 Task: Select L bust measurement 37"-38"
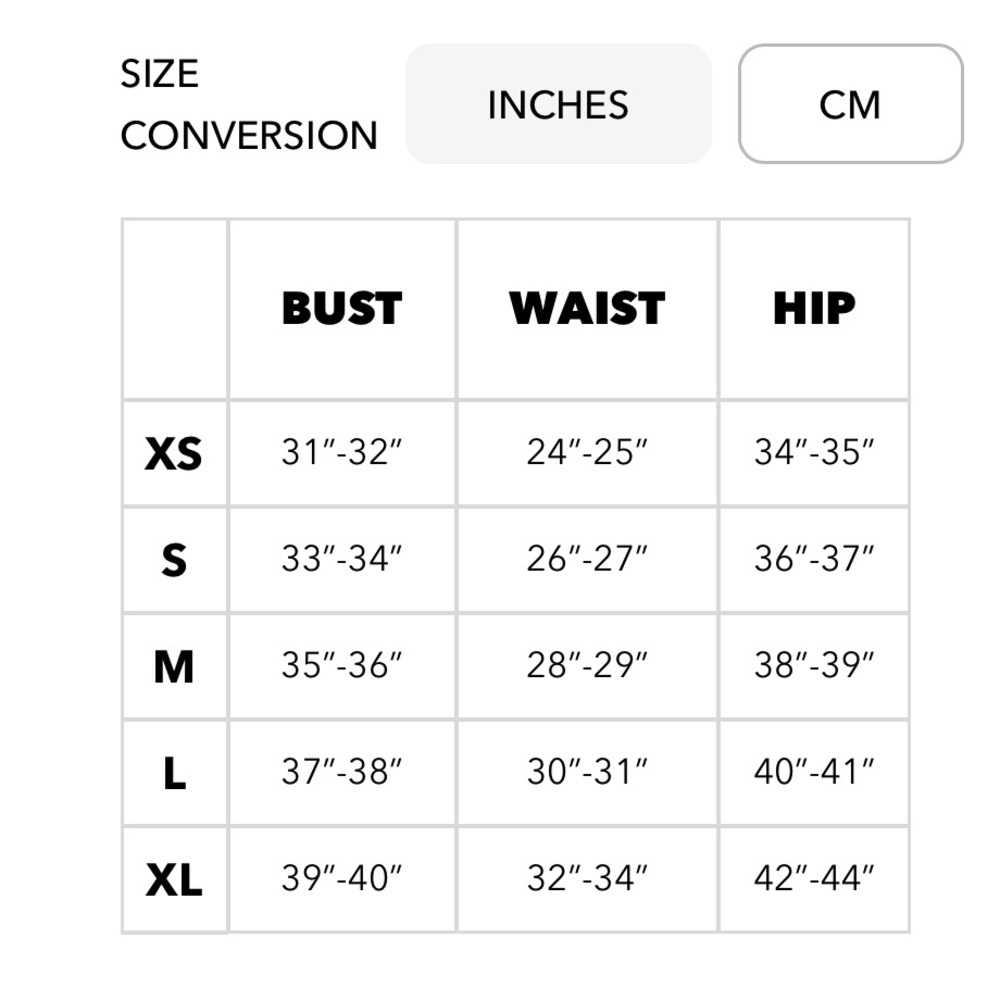click(342, 772)
